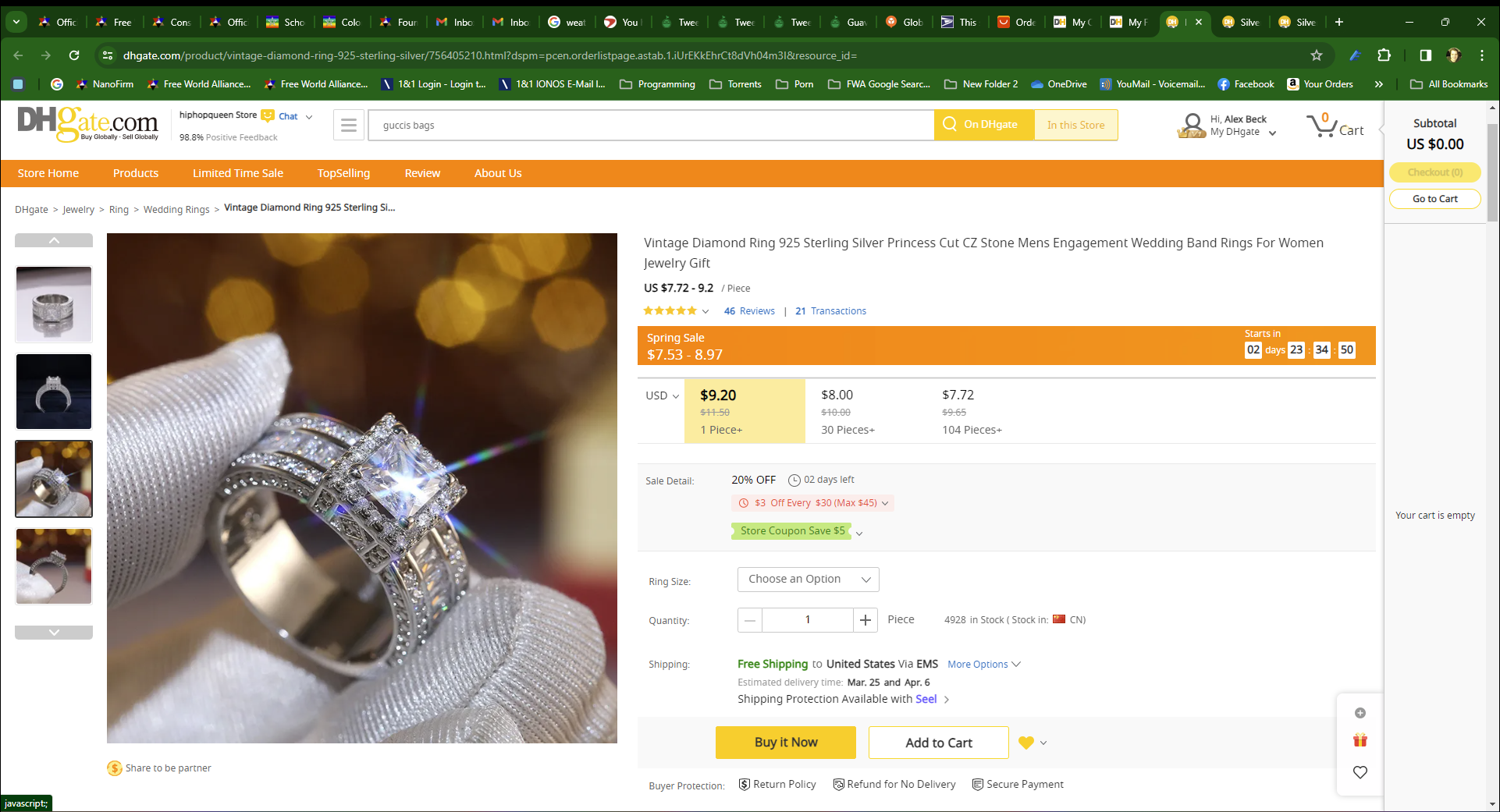The image size is (1500, 812).
Task: Reload the page with the refresh icon
Action: (x=74, y=55)
